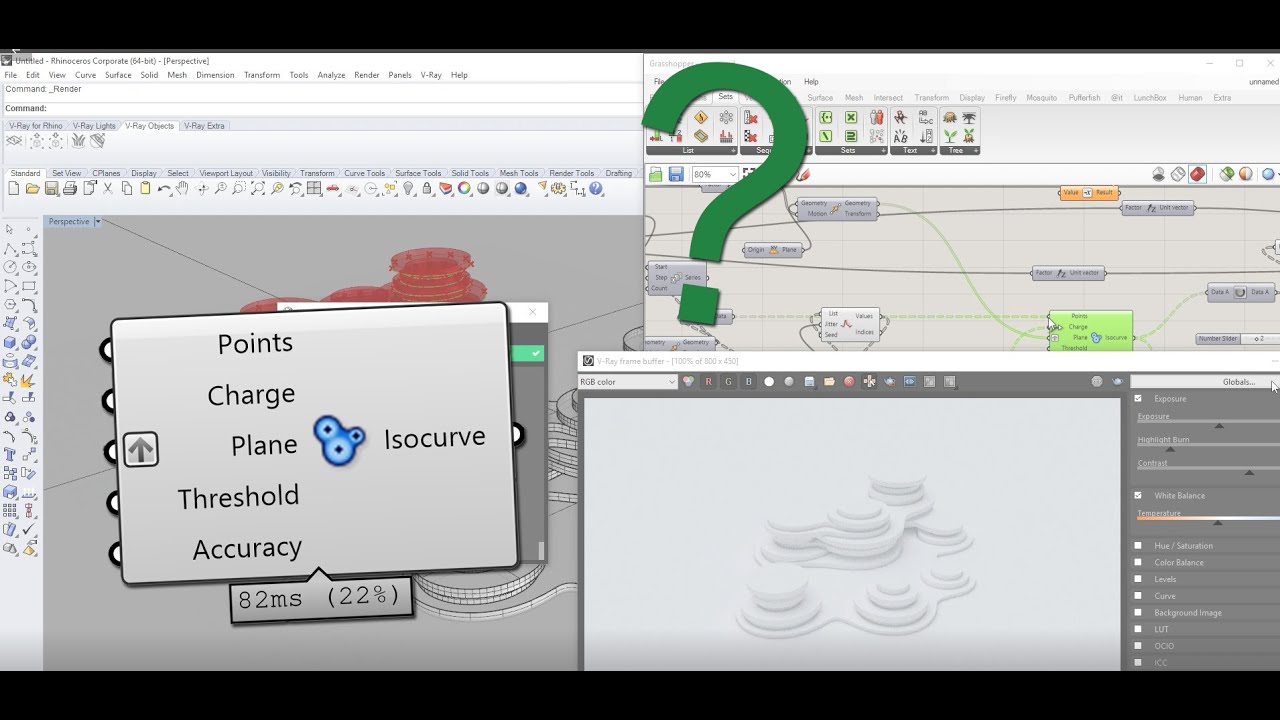Click the Wireframe preview icon in Grasshopper
This screenshot has height=720, width=1280.
pos(1177,174)
